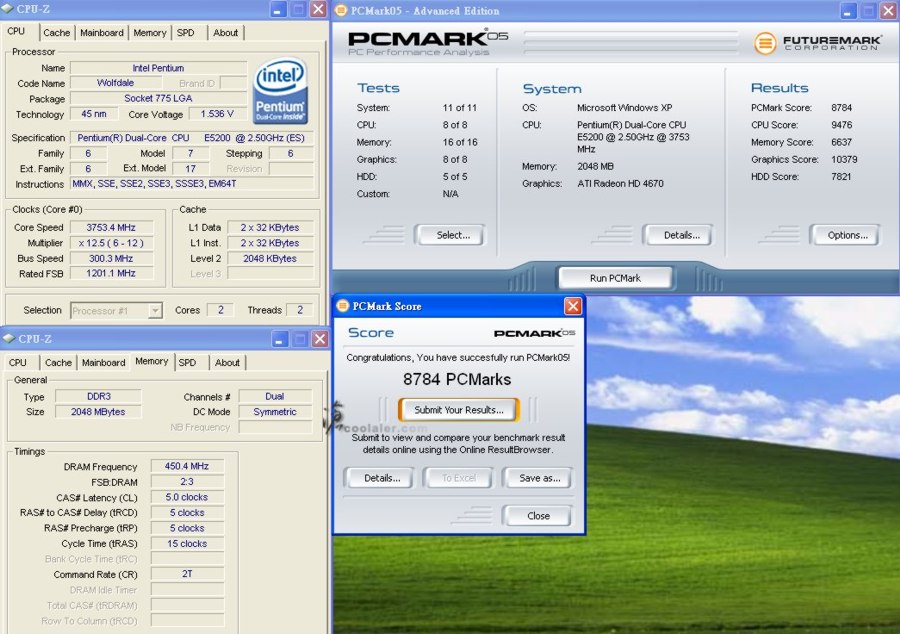Click the Specification field showing E5200 @ 2.50GHz
This screenshot has width=900, height=634.
coord(192,138)
